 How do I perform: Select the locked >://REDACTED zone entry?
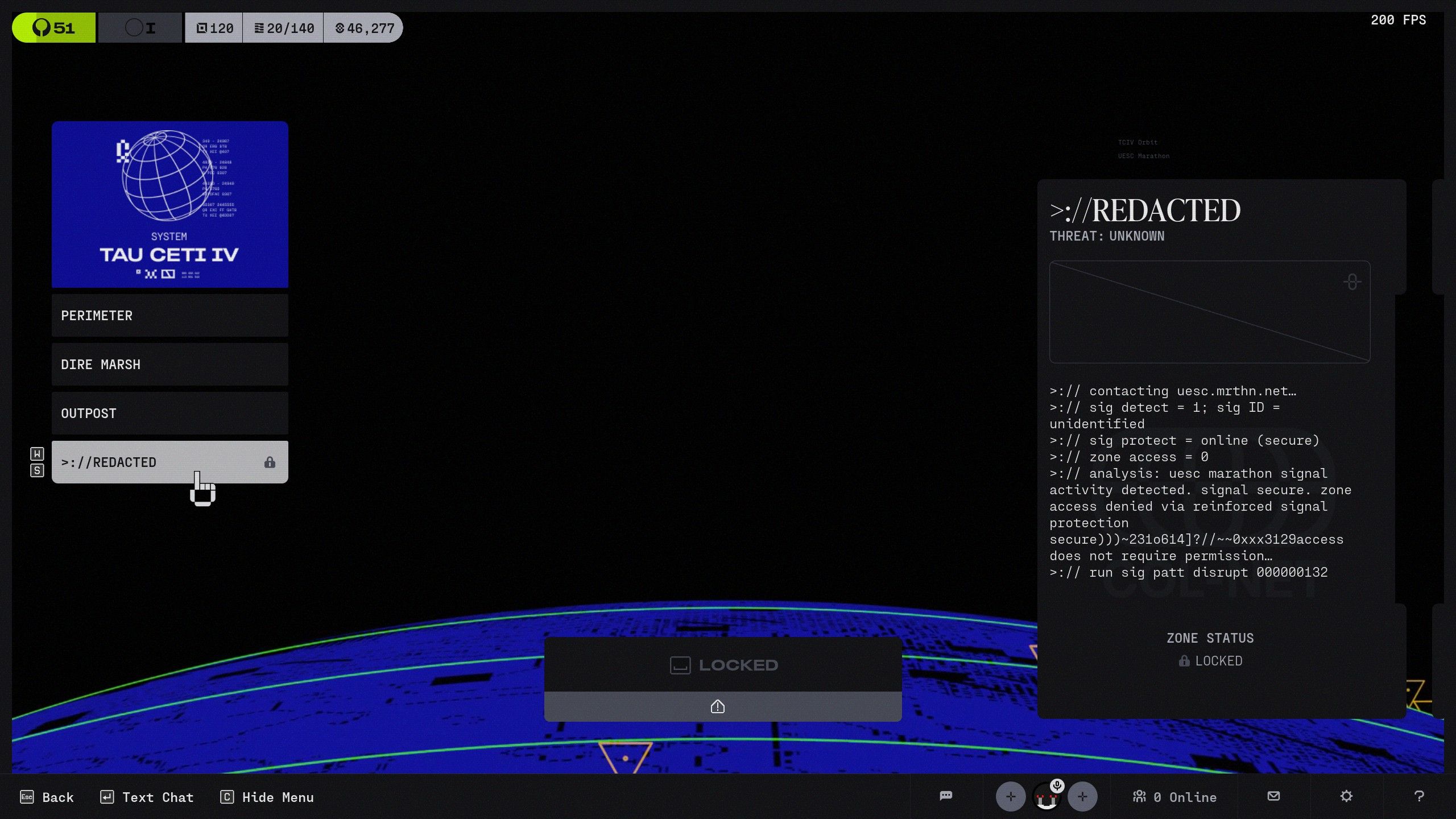coord(169,462)
